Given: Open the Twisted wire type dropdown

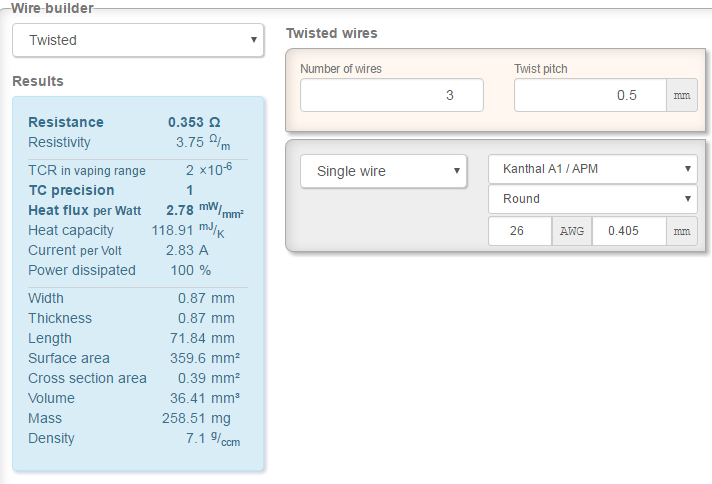Looking at the screenshot, I should pos(138,41).
